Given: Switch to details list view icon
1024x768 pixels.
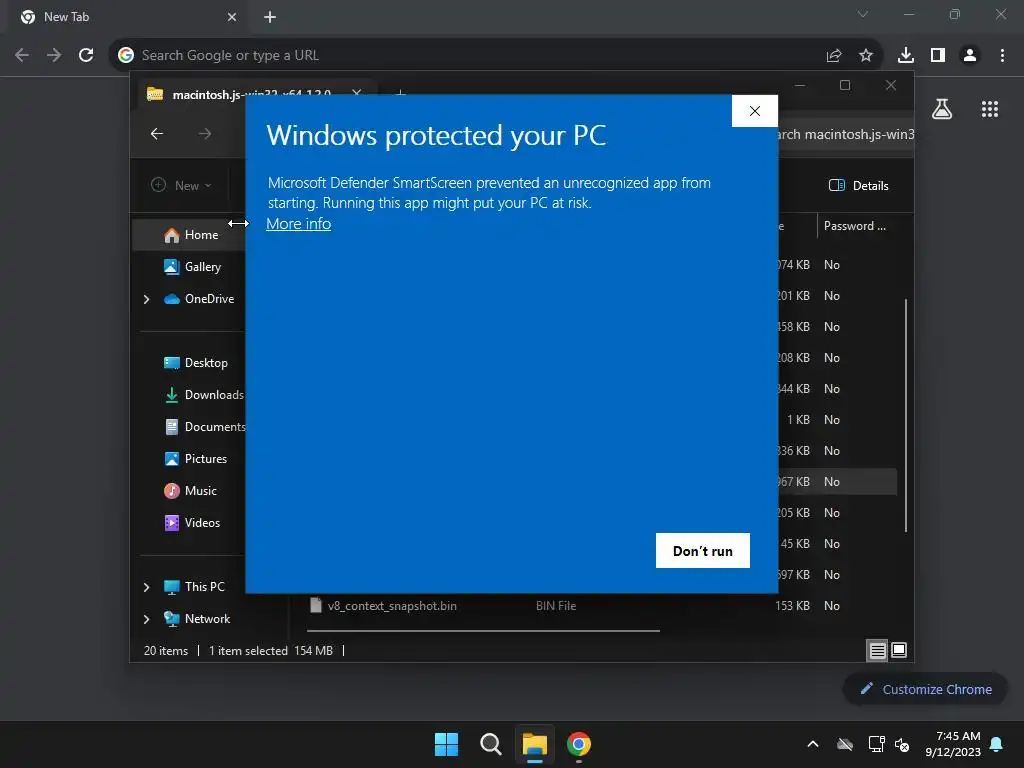Looking at the screenshot, I should pos(877,650).
